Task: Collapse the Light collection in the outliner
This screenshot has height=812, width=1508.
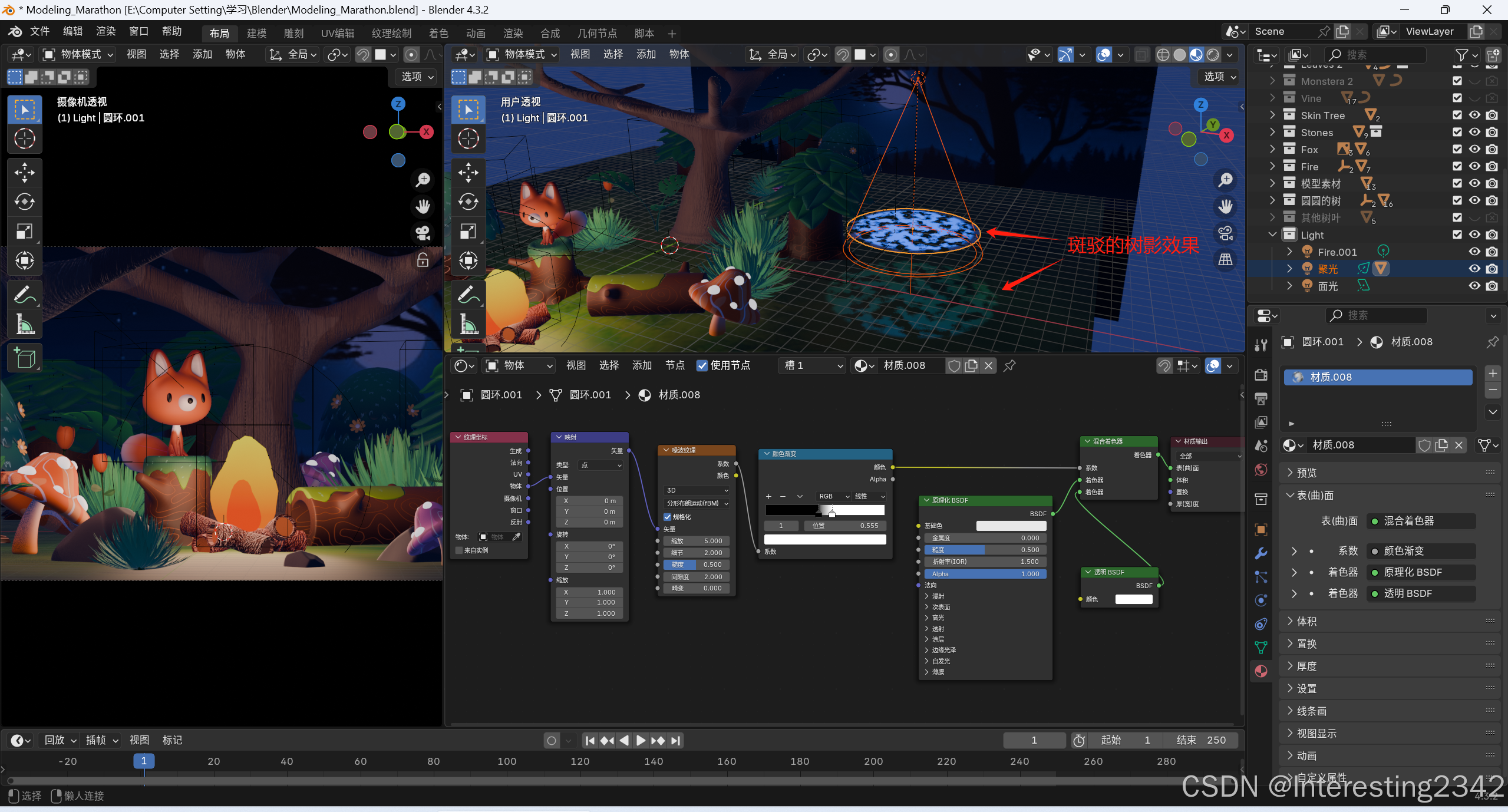Action: click(1272, 235)
